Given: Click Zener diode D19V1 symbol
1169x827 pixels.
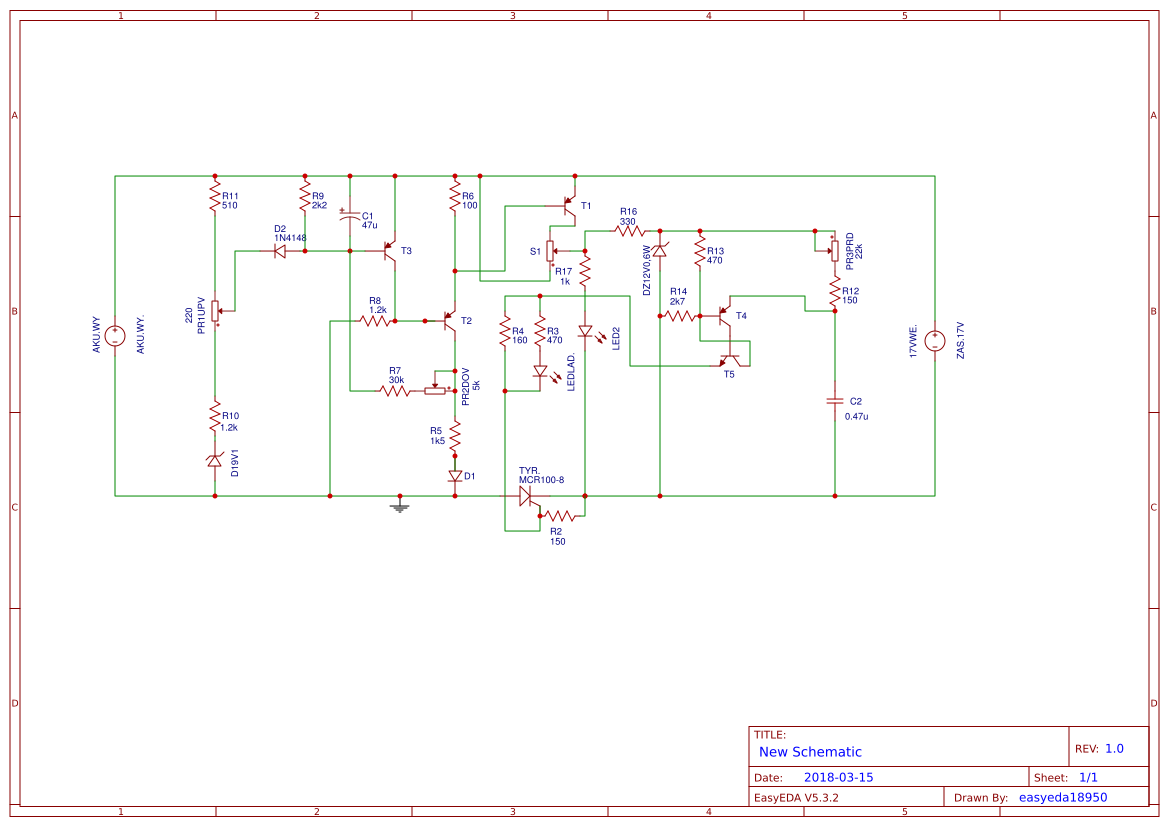Looking at the screenshot, I should tap(213, 460).
